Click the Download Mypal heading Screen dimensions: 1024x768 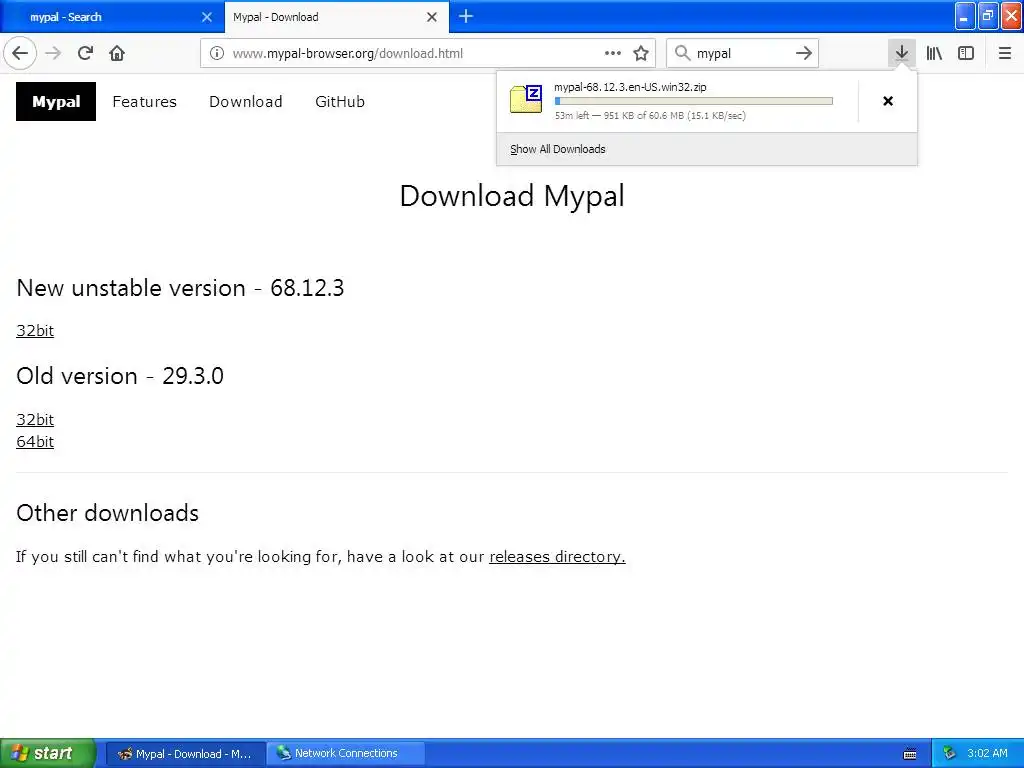(x=512, y=196)
